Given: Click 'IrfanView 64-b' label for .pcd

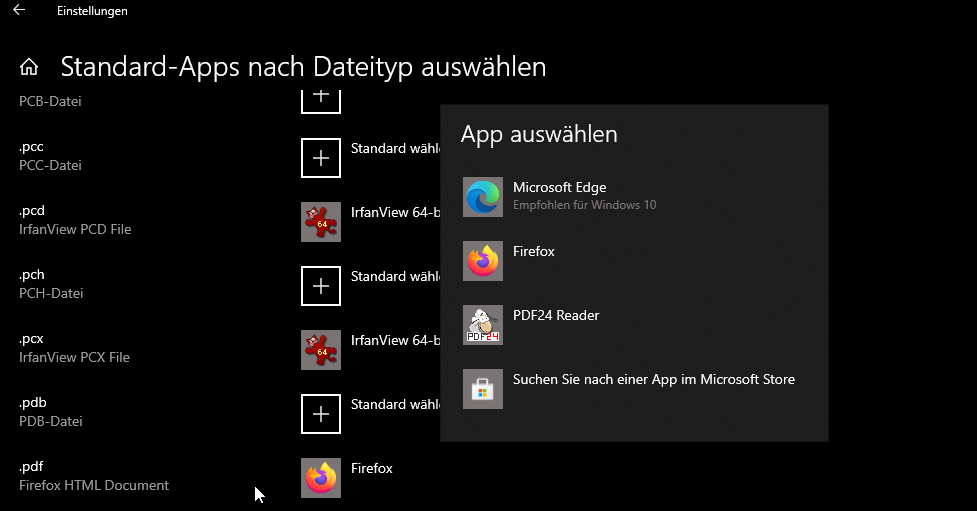Looking at the screenshot, I should click(x=396, y=213).
